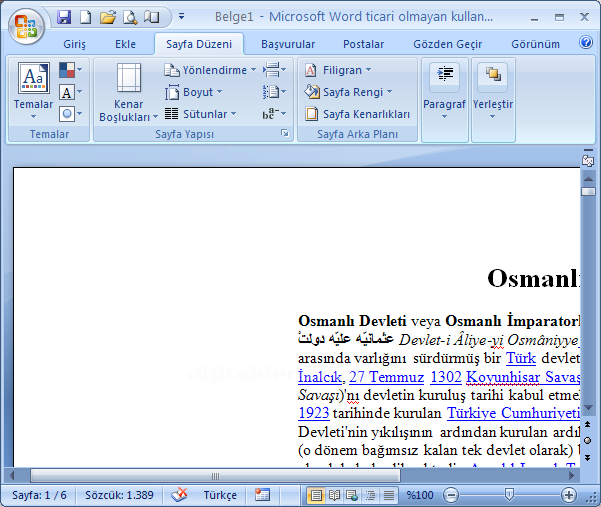
Task: Click the vertical scrollbar down arrow
Action: 588,407
